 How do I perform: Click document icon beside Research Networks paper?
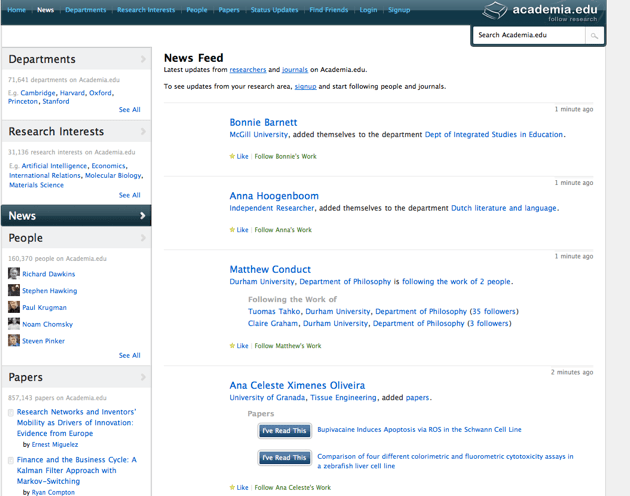pyautogui.click(x=11, y=412)
